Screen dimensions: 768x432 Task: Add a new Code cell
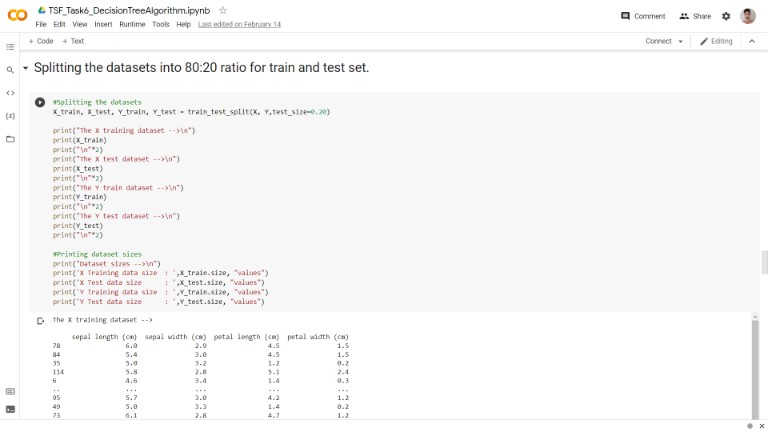pos(41,41)
